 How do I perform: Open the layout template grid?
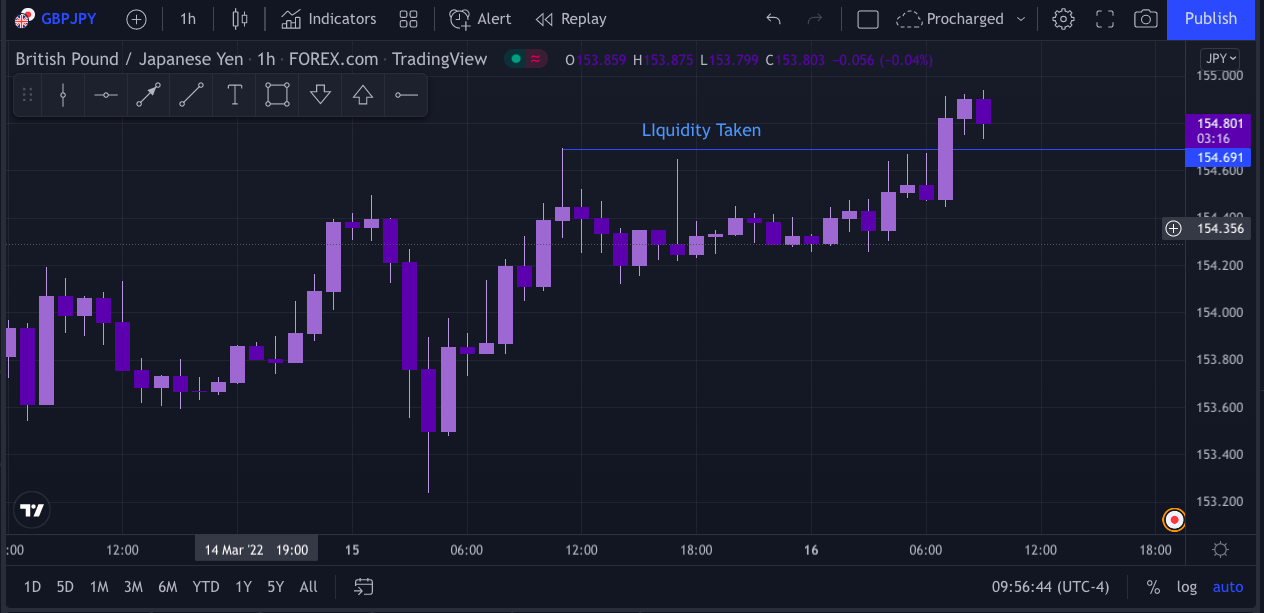(x=408, y=19)
